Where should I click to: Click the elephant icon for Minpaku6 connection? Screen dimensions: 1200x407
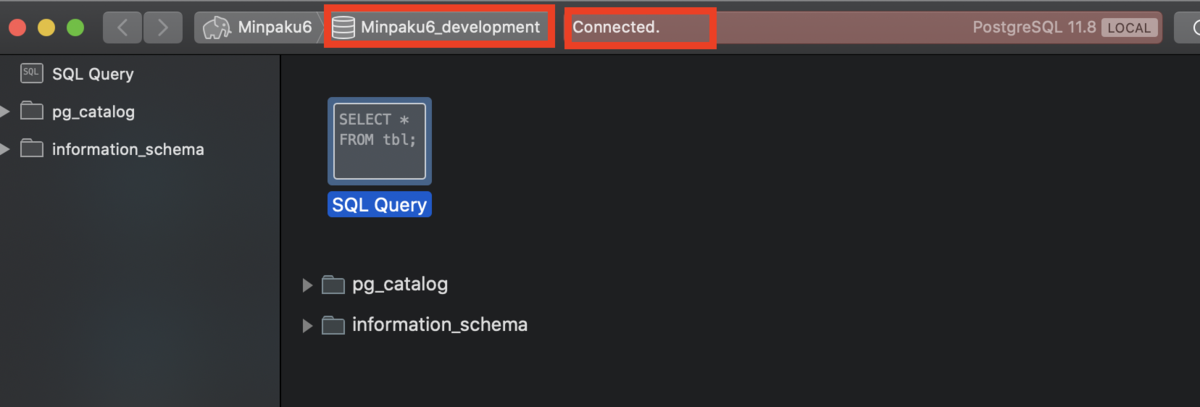(216, 28)
